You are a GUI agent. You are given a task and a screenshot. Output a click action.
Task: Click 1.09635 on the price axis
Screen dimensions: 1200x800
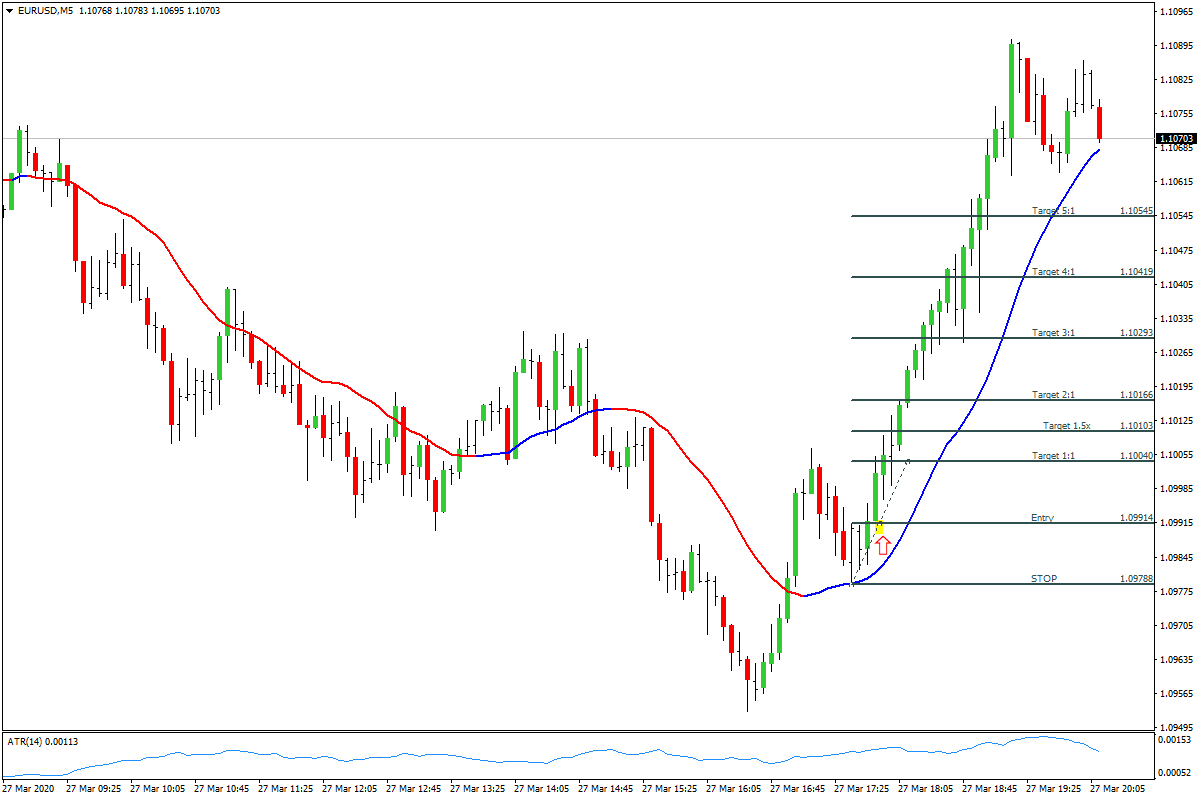[1176, 659]
